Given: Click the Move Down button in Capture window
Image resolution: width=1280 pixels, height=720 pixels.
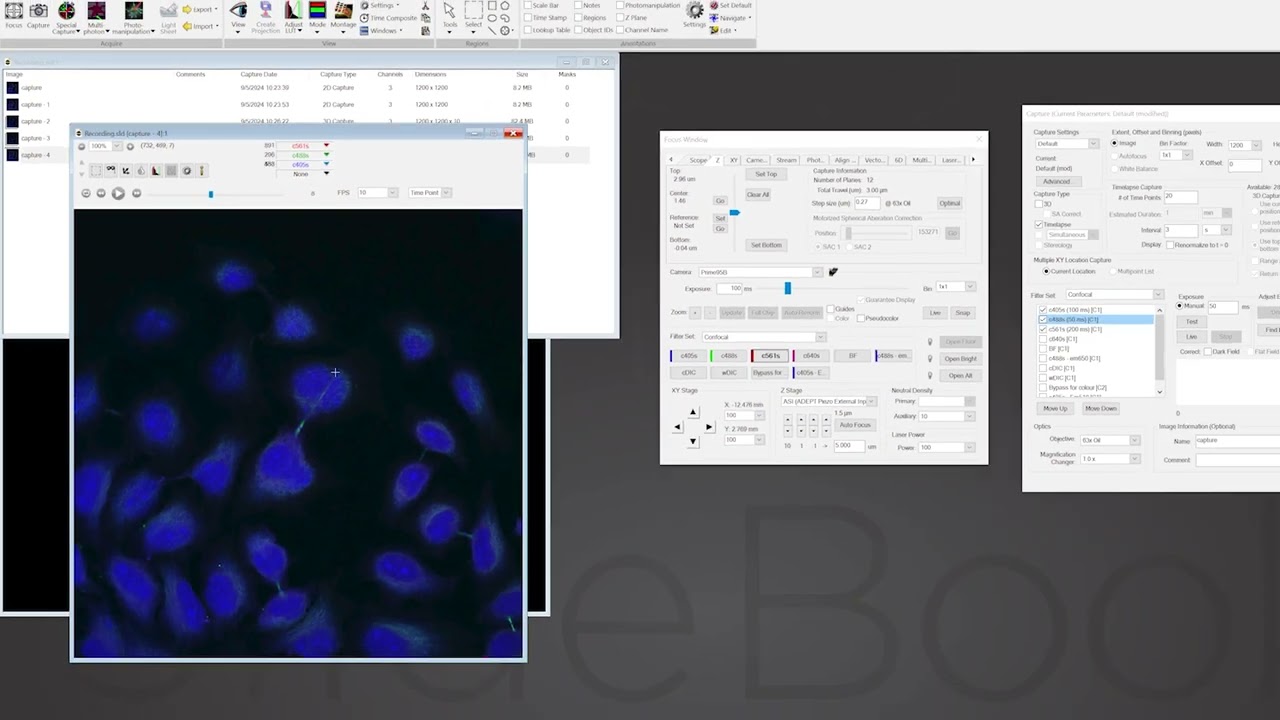Looking at the screenshot, I should tap(1100, 408).
